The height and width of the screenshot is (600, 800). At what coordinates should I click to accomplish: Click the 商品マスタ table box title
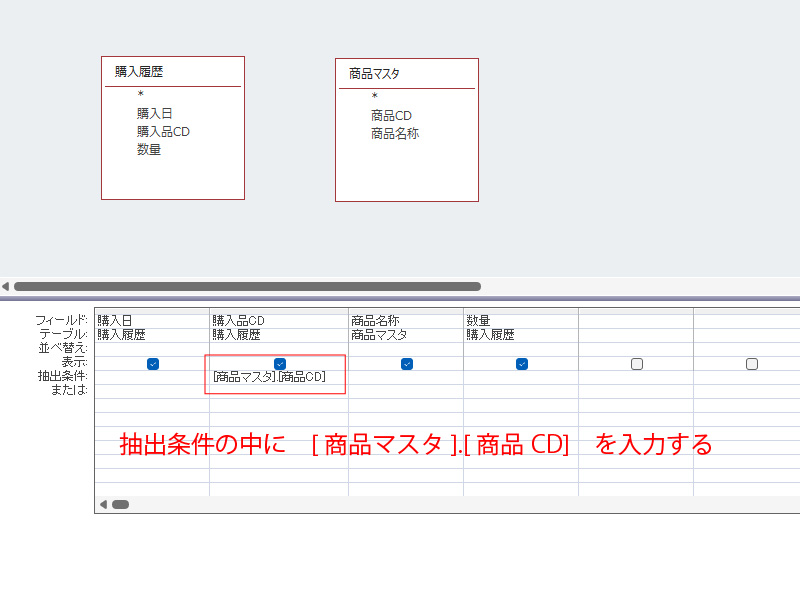[x=375, y=74]
